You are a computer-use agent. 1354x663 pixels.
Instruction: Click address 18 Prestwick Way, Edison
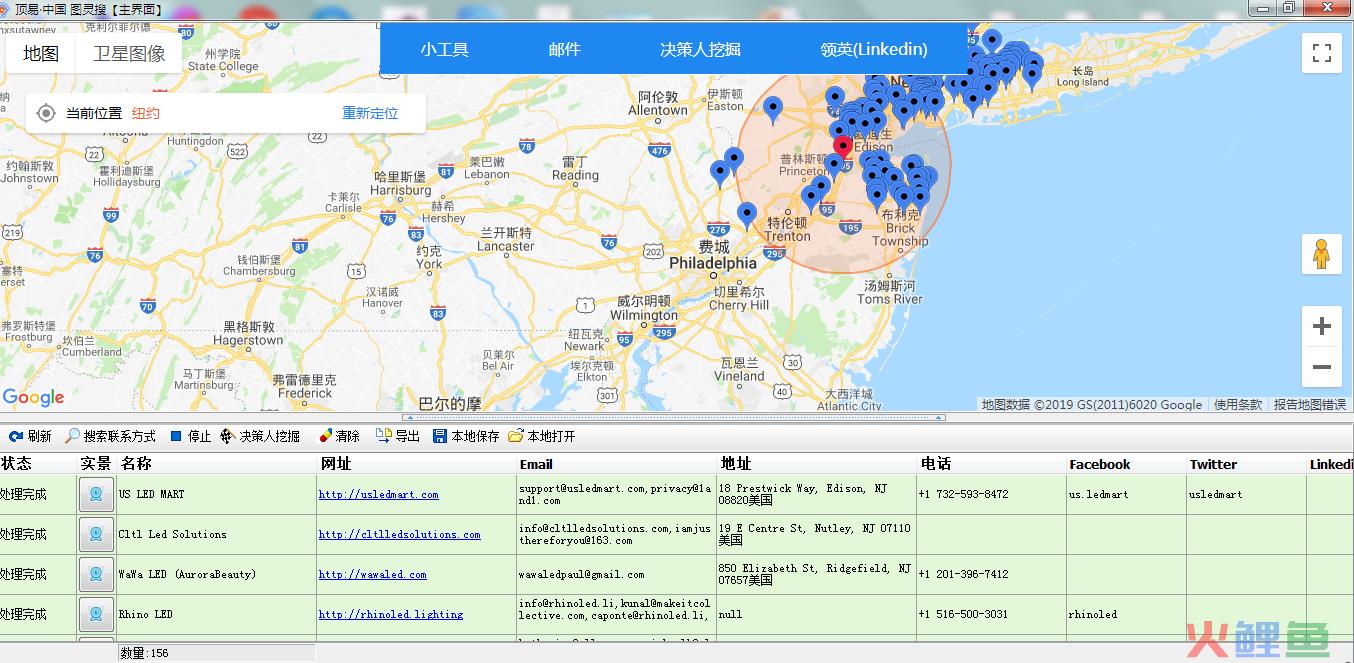803,494
